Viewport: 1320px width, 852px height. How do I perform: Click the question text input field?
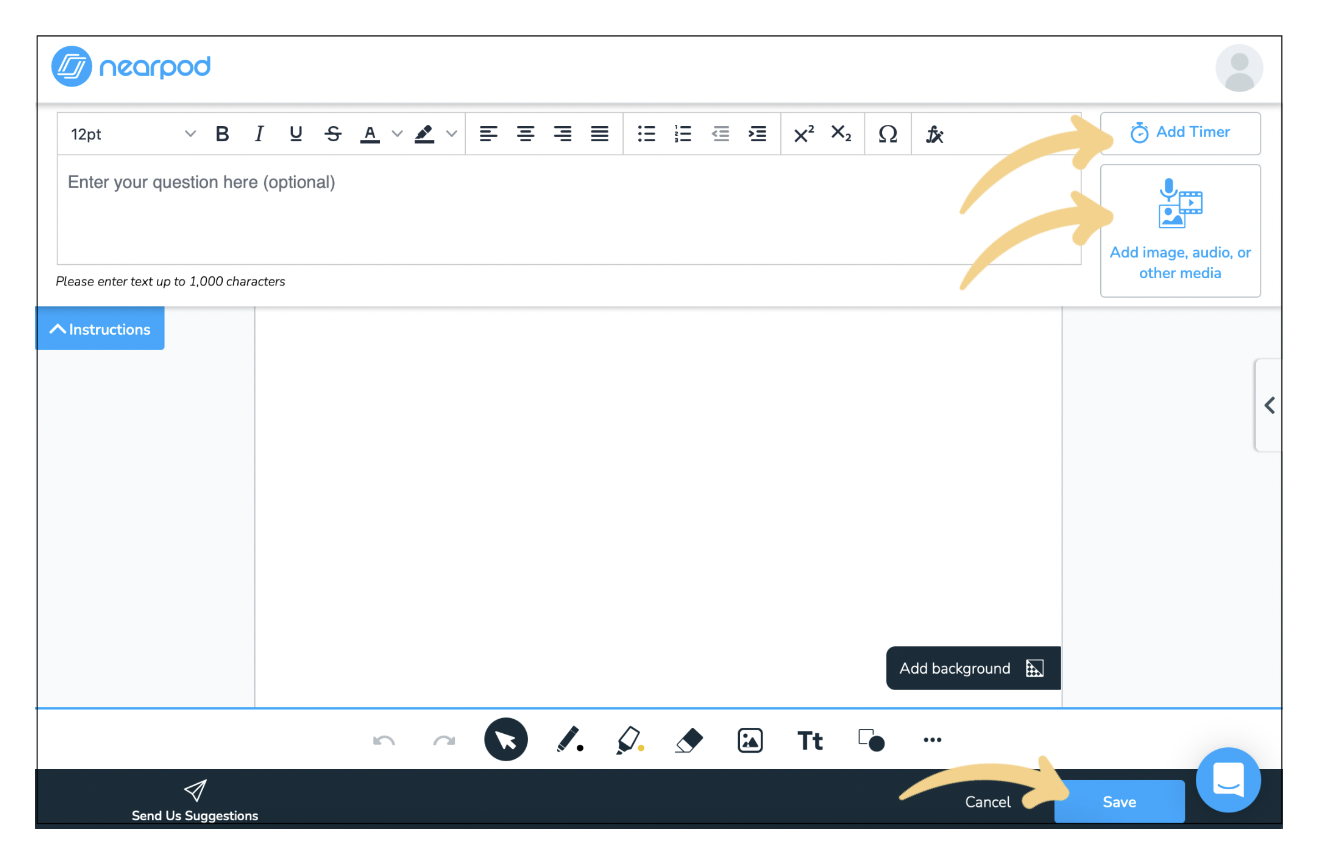[568, 210]
